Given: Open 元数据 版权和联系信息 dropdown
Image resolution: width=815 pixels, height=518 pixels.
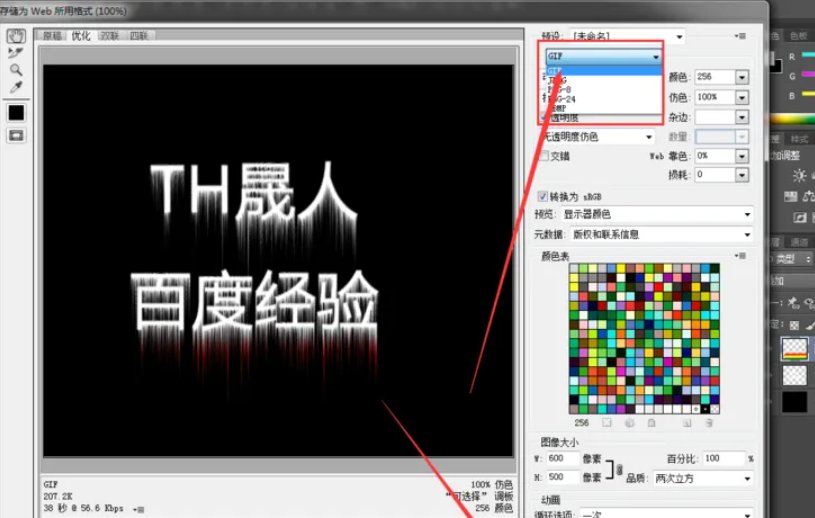Looking at the screenshot, I should tap(662, 234).
